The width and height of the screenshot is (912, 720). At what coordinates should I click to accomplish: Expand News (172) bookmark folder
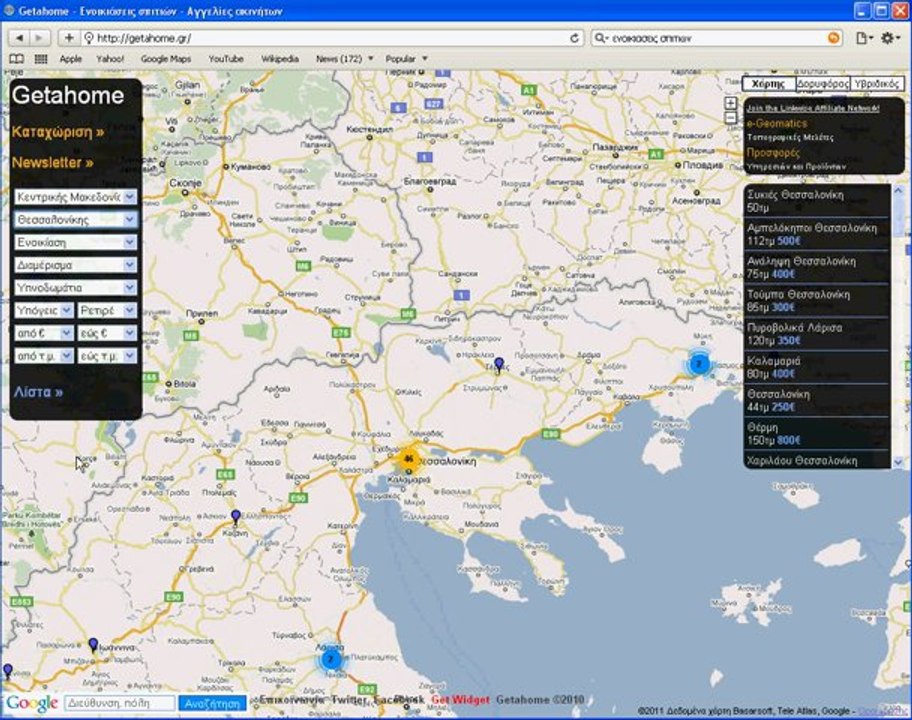coord(344,59)
